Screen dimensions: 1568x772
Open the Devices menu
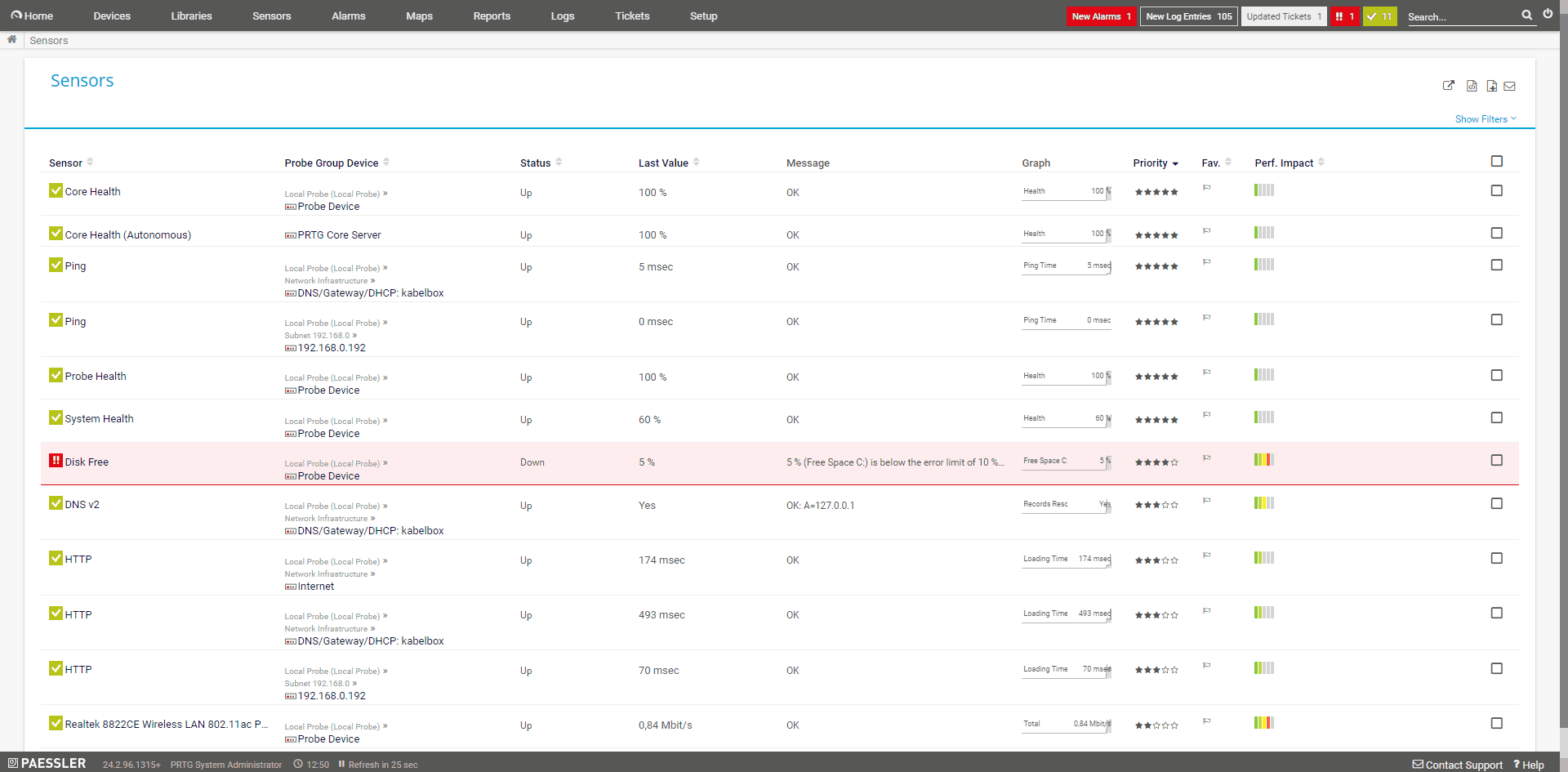click(112, 16)
